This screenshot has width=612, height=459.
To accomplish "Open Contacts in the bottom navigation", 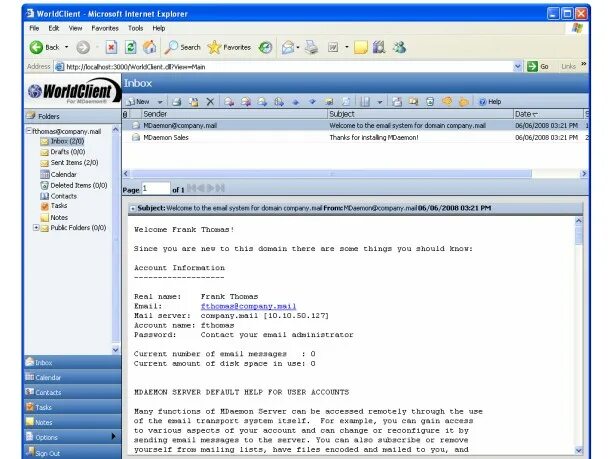I will [73, 392].
